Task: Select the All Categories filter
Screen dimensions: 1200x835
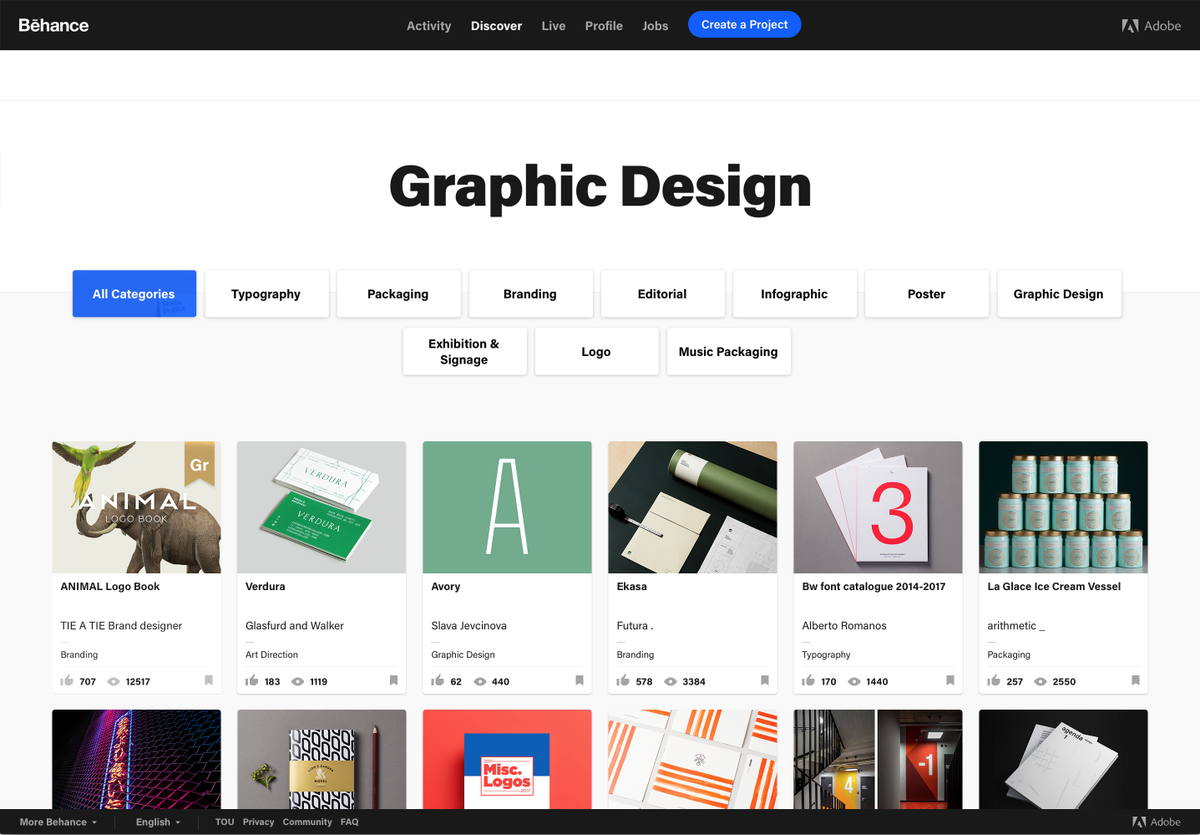Action: pyautogui.click(x=134, y=294)
